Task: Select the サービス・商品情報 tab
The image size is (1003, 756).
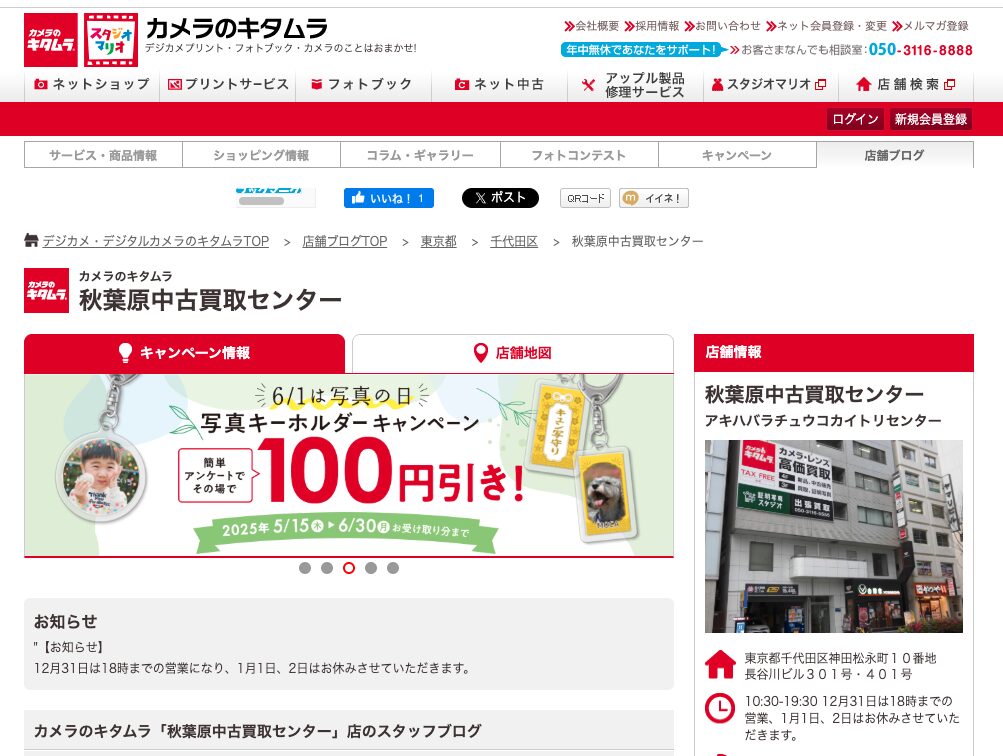Action: (103, 155)
